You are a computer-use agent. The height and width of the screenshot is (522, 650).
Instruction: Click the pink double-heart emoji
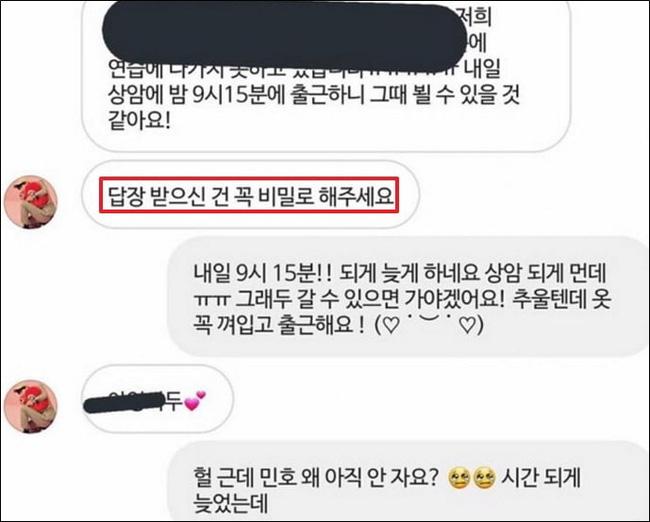click(x=195, y=401)
